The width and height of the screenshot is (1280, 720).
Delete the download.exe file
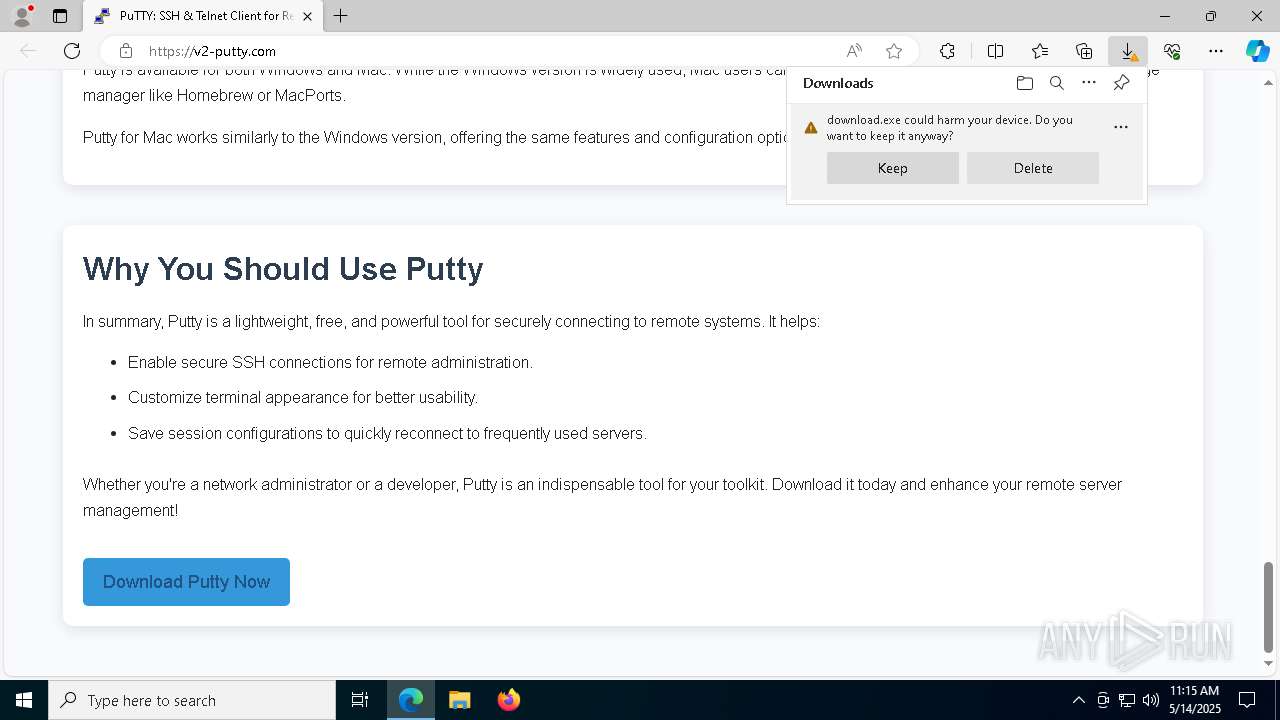(1033, 168)
